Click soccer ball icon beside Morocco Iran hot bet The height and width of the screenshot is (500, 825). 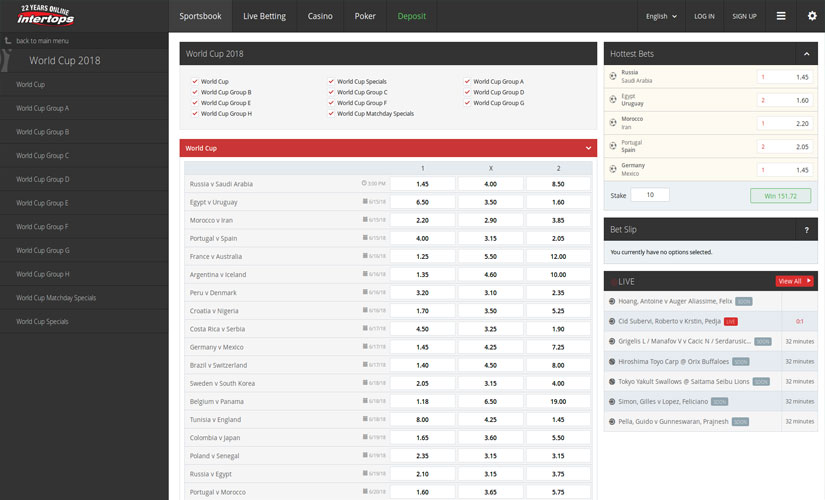point(612,123)
